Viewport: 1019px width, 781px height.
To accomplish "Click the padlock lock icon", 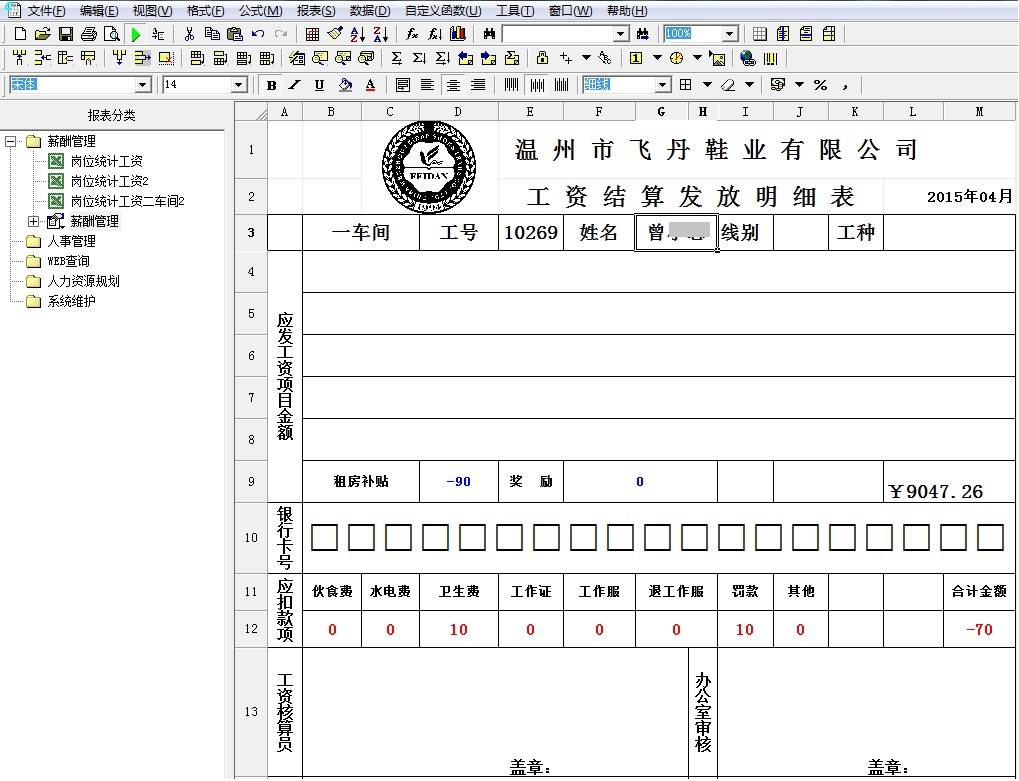I will point(542,58).
